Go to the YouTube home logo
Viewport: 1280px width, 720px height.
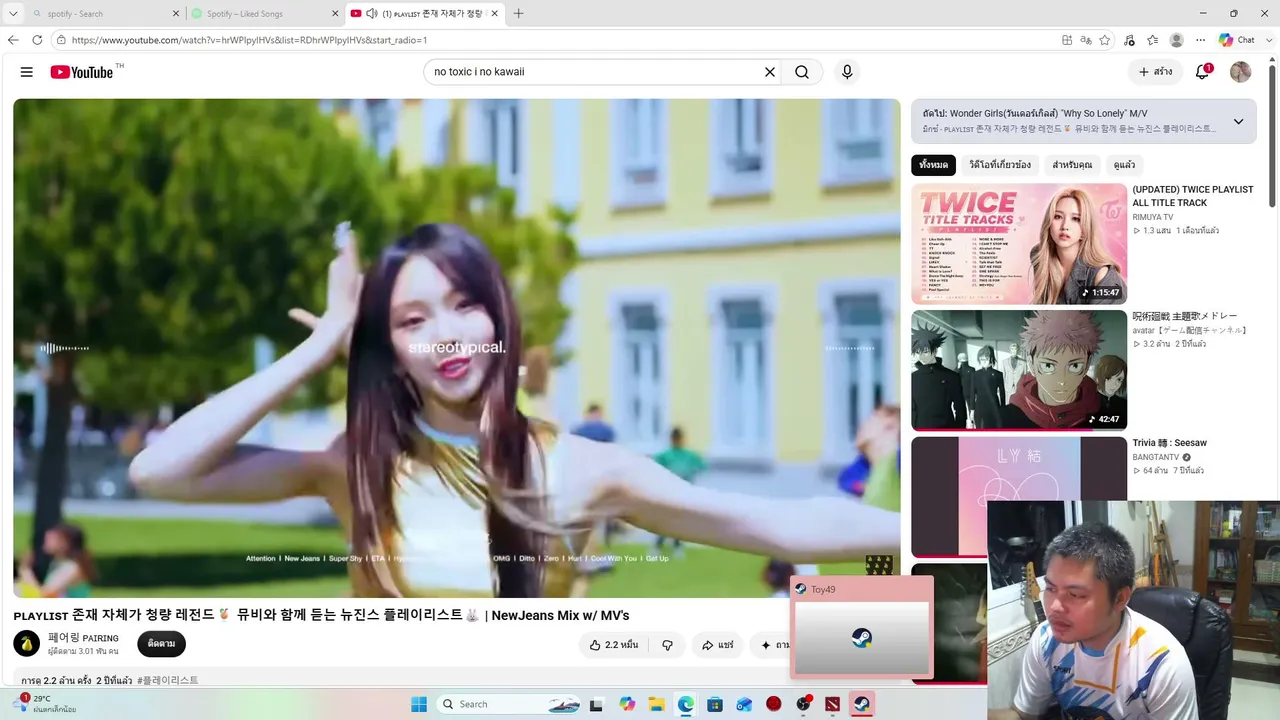82,72
